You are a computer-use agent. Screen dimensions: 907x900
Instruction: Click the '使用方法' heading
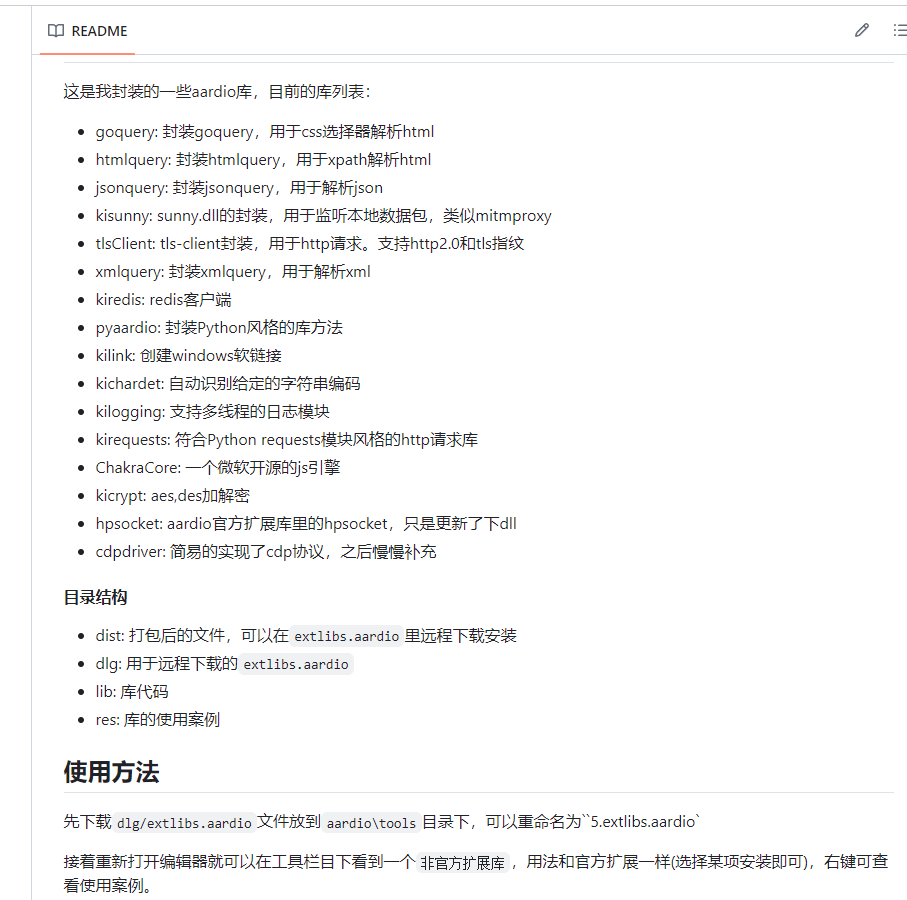112,772
